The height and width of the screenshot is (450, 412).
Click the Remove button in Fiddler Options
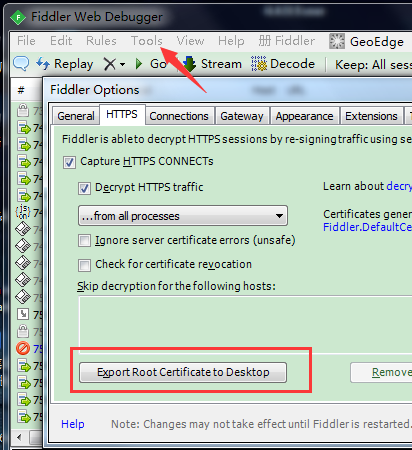[382, 372]
